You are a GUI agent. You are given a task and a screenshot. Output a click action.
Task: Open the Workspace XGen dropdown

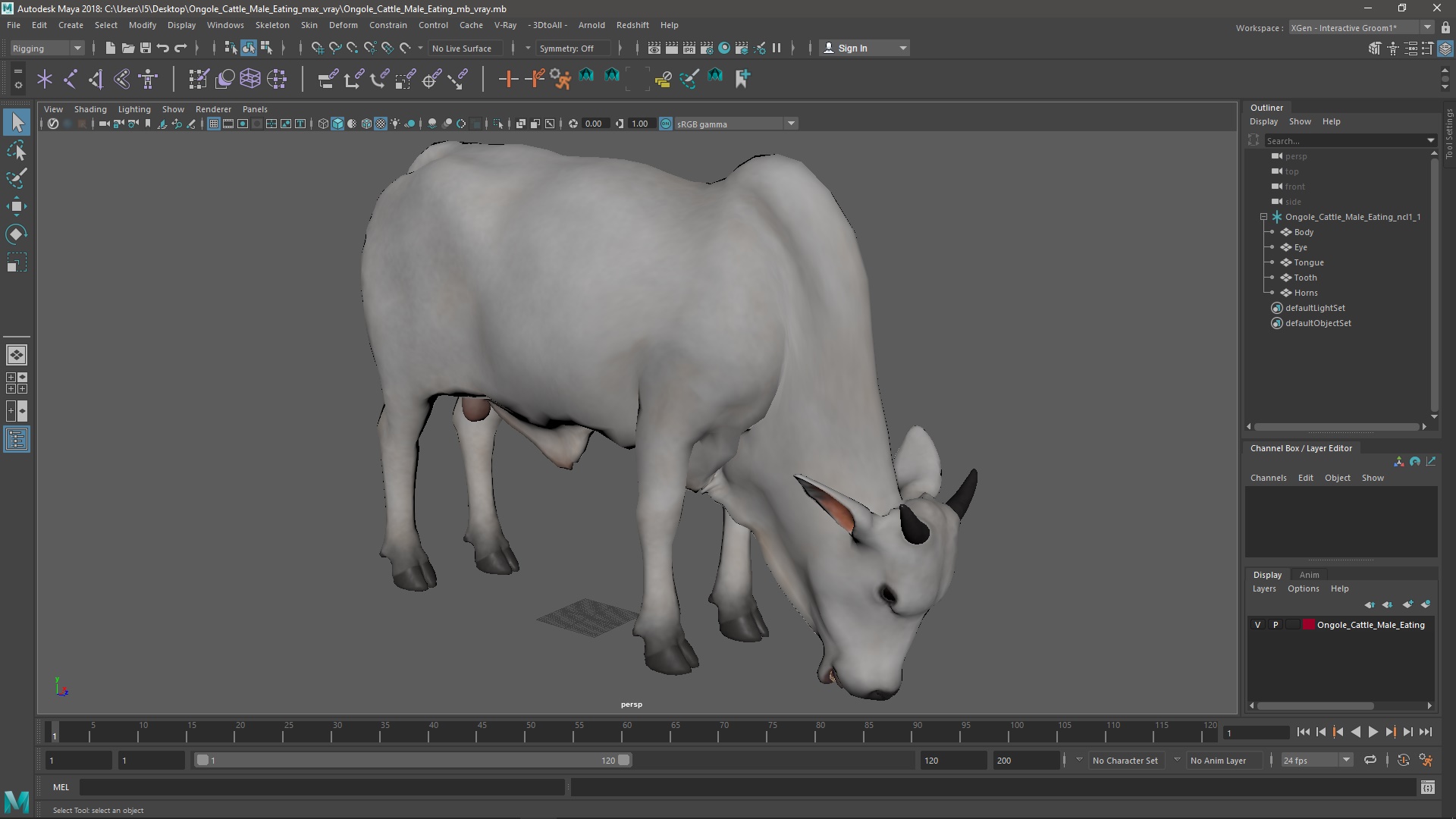(x=1360, y=27)
